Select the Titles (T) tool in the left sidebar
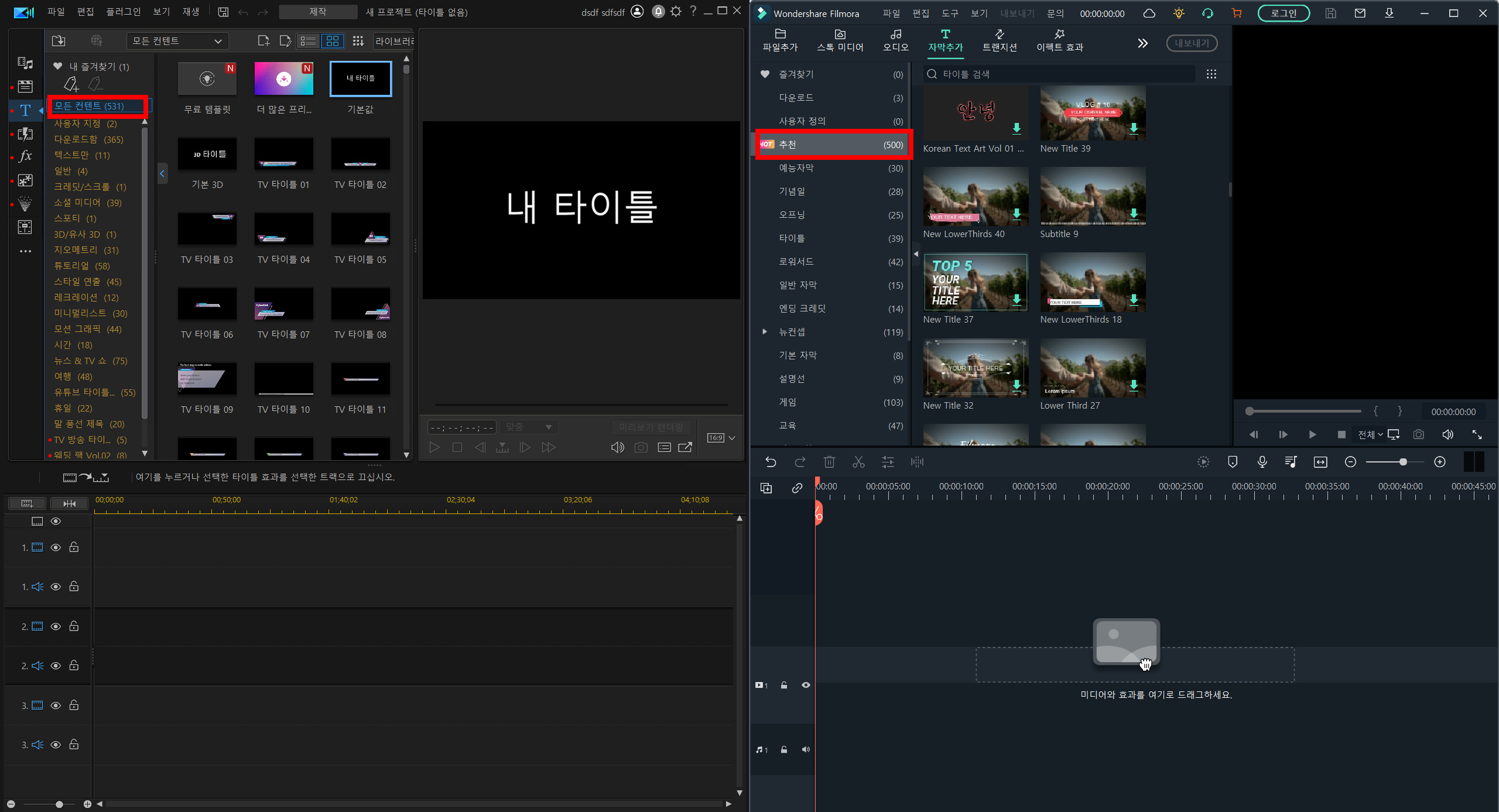This screenshot has width=1499, height=812. [25, 110]
